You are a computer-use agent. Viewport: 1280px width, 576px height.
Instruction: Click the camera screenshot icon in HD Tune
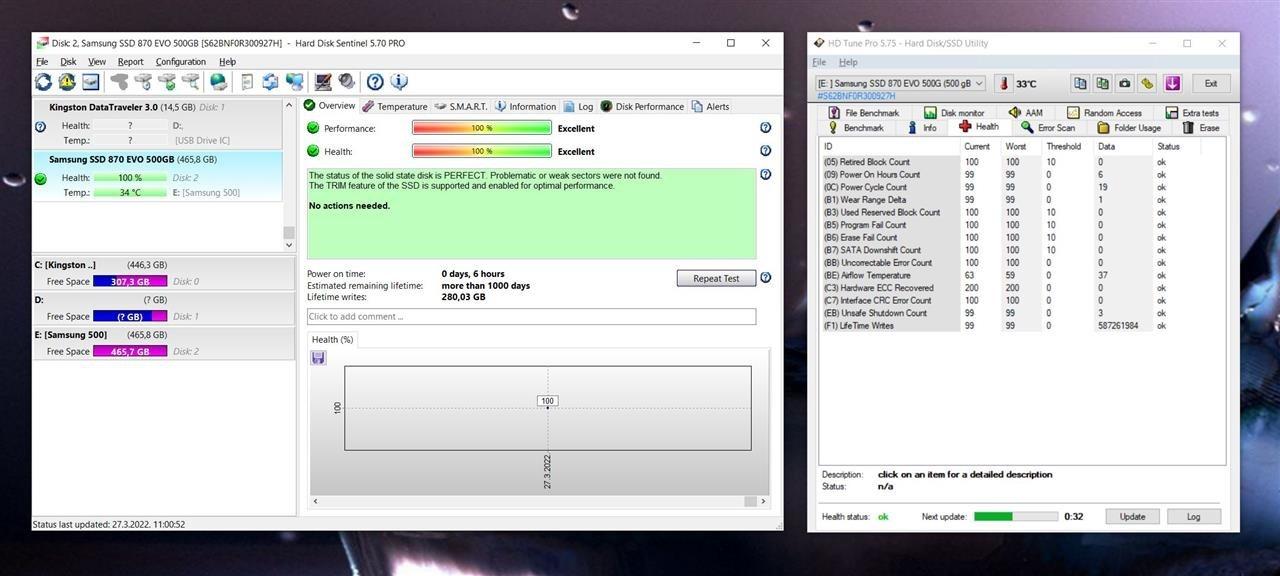tap(1125, 84)
